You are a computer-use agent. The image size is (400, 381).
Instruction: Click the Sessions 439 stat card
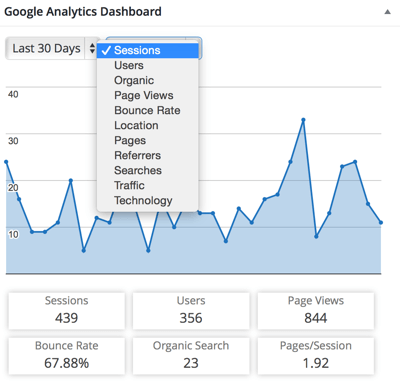click(x=67, y=311)
